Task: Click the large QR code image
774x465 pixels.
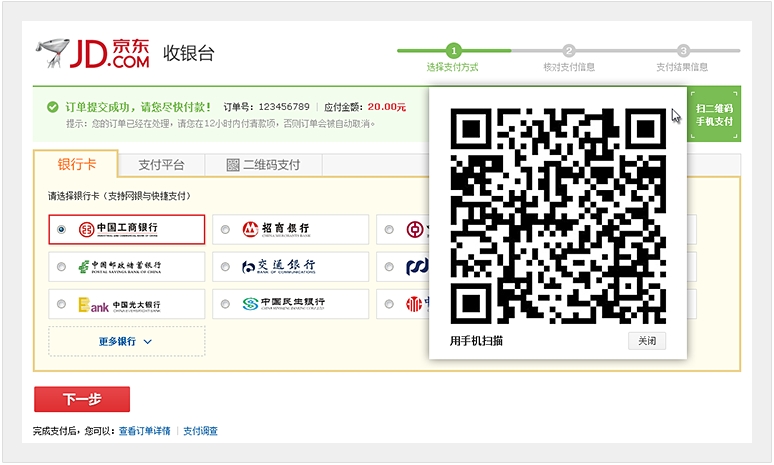Action: tap(558, 216)
